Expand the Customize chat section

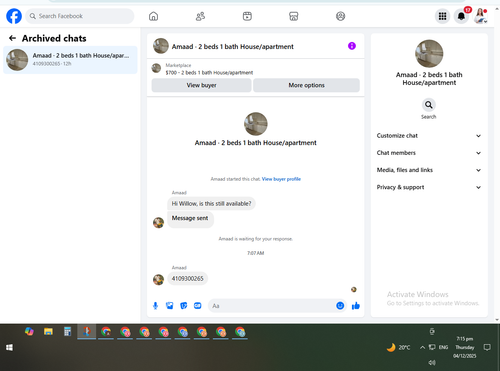(x=429, y=136)
